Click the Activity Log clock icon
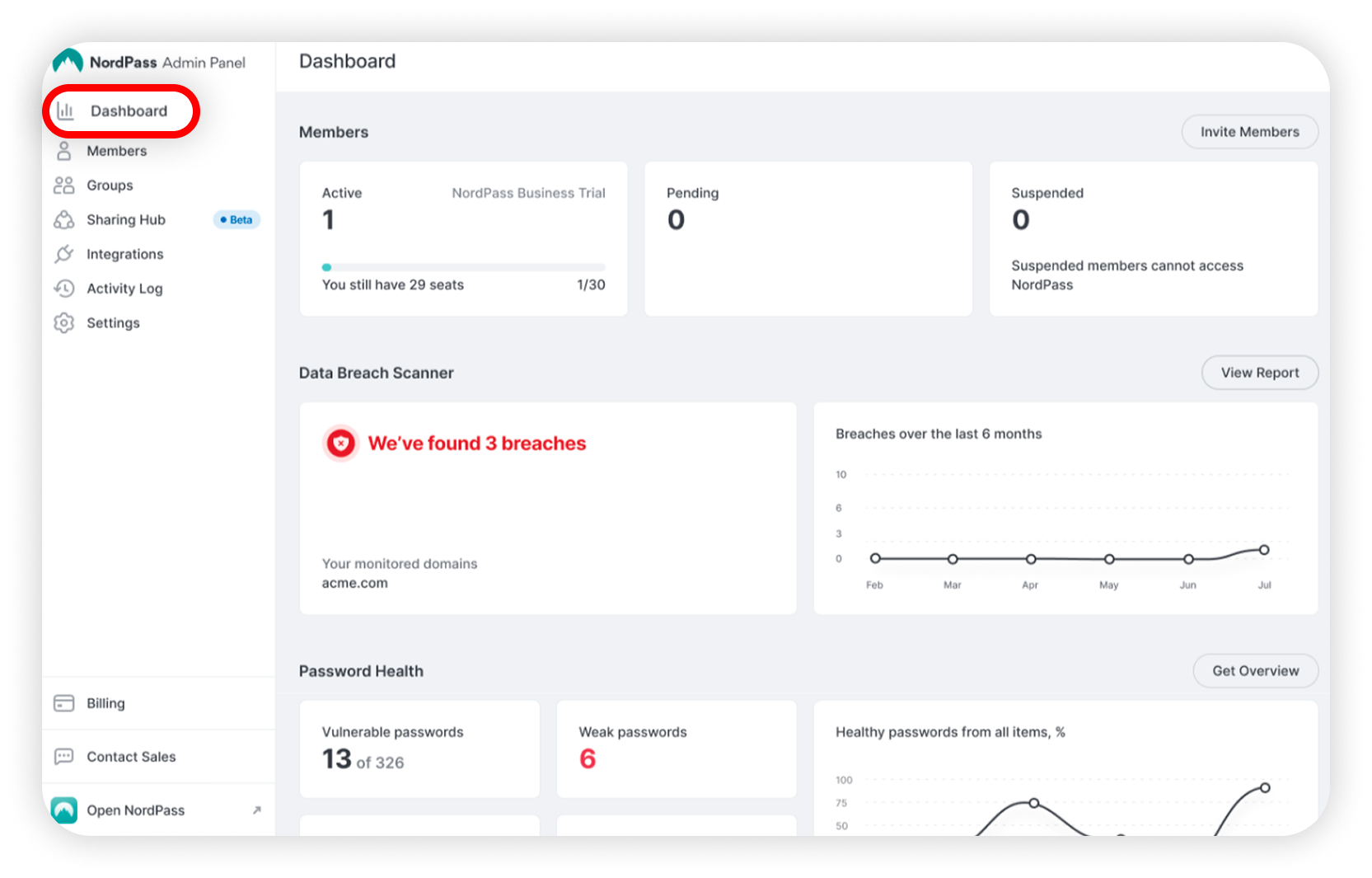The image size is (1372, 878). [x=64, y=289]
